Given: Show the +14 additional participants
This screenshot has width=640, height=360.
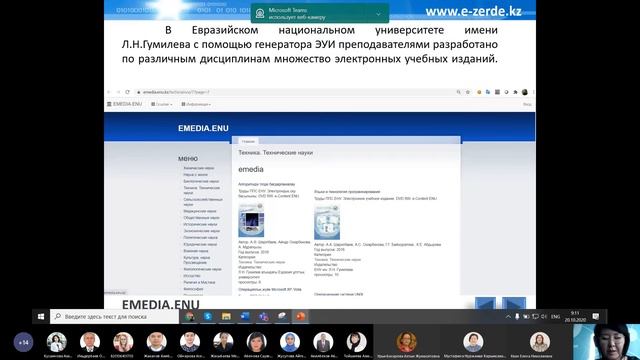Looking at the screenshot, I should (23, 342).
